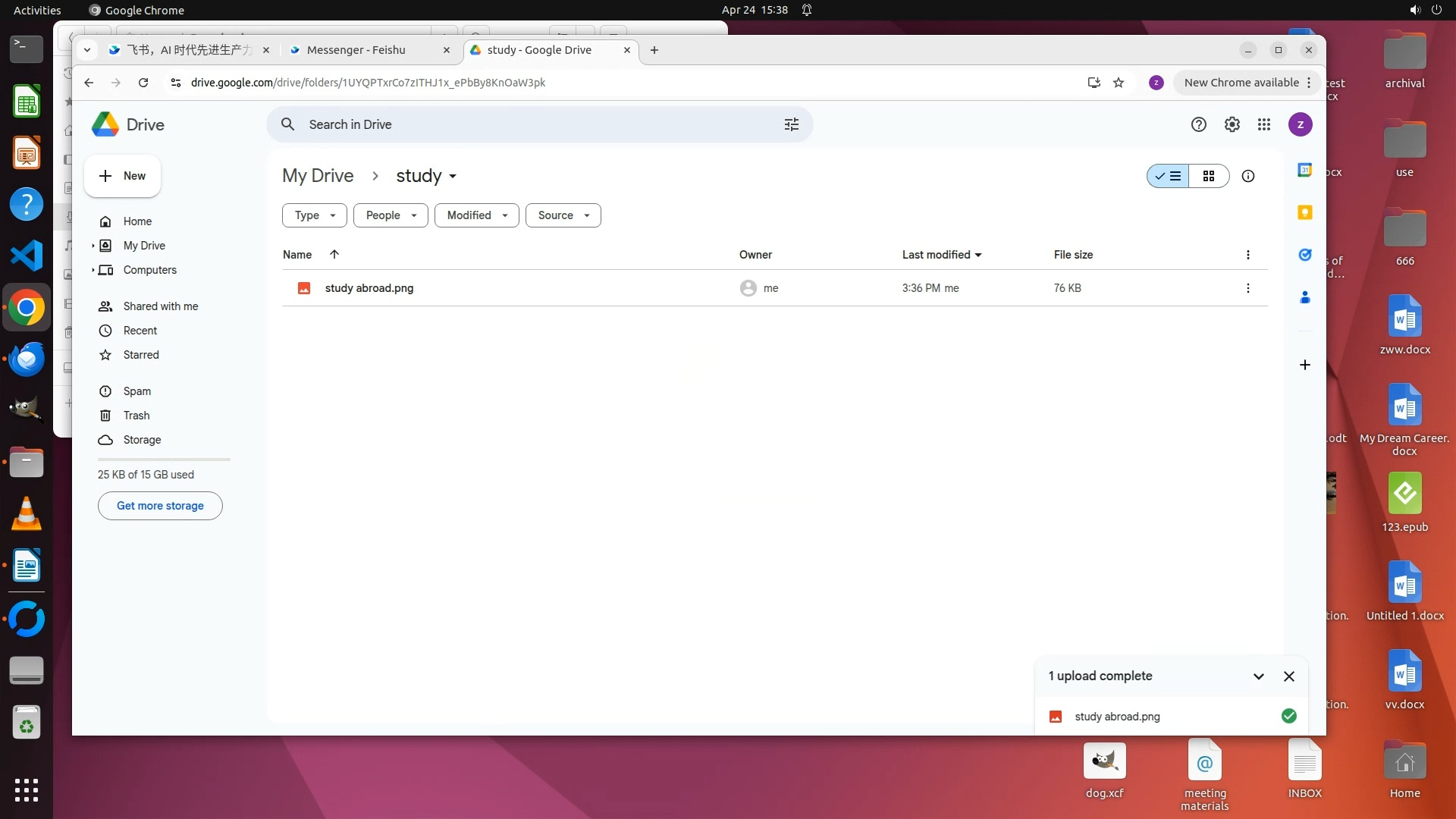
Task: Open Google Tasks side panel icon
Action: point(1304,255)
